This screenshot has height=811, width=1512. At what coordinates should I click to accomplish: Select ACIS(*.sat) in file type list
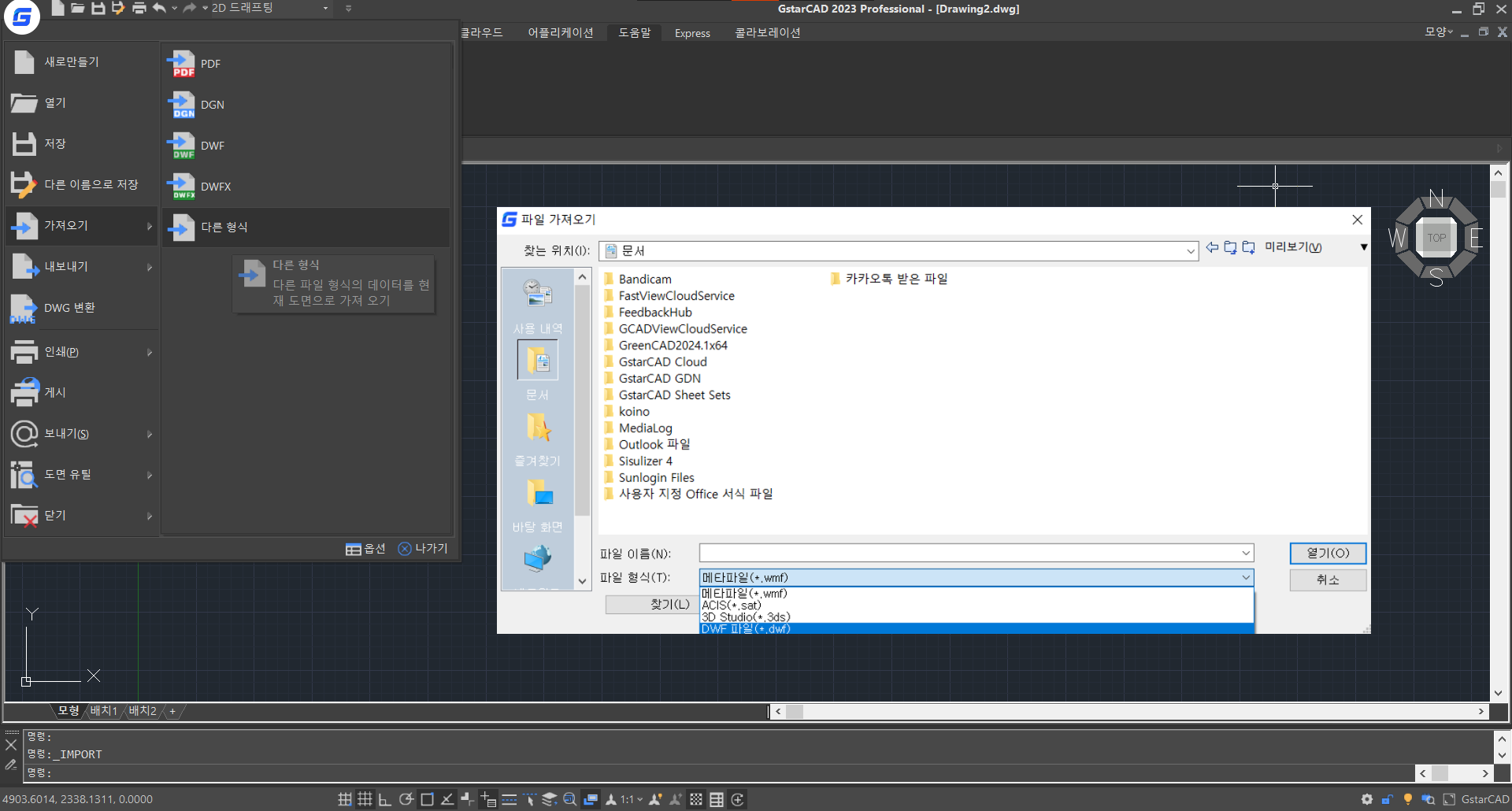976,605
